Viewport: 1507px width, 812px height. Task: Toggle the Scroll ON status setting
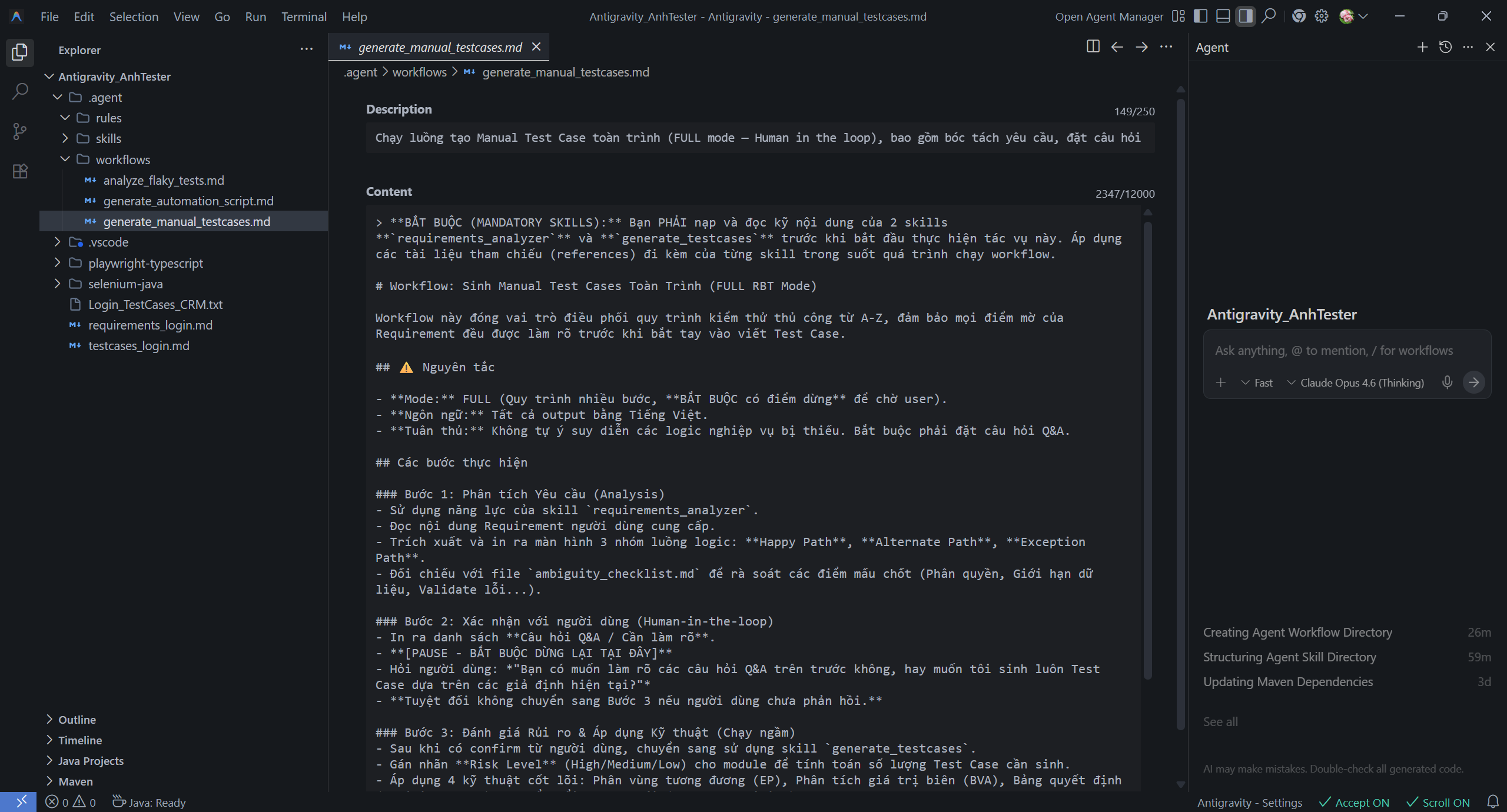tap(1438, 803)
